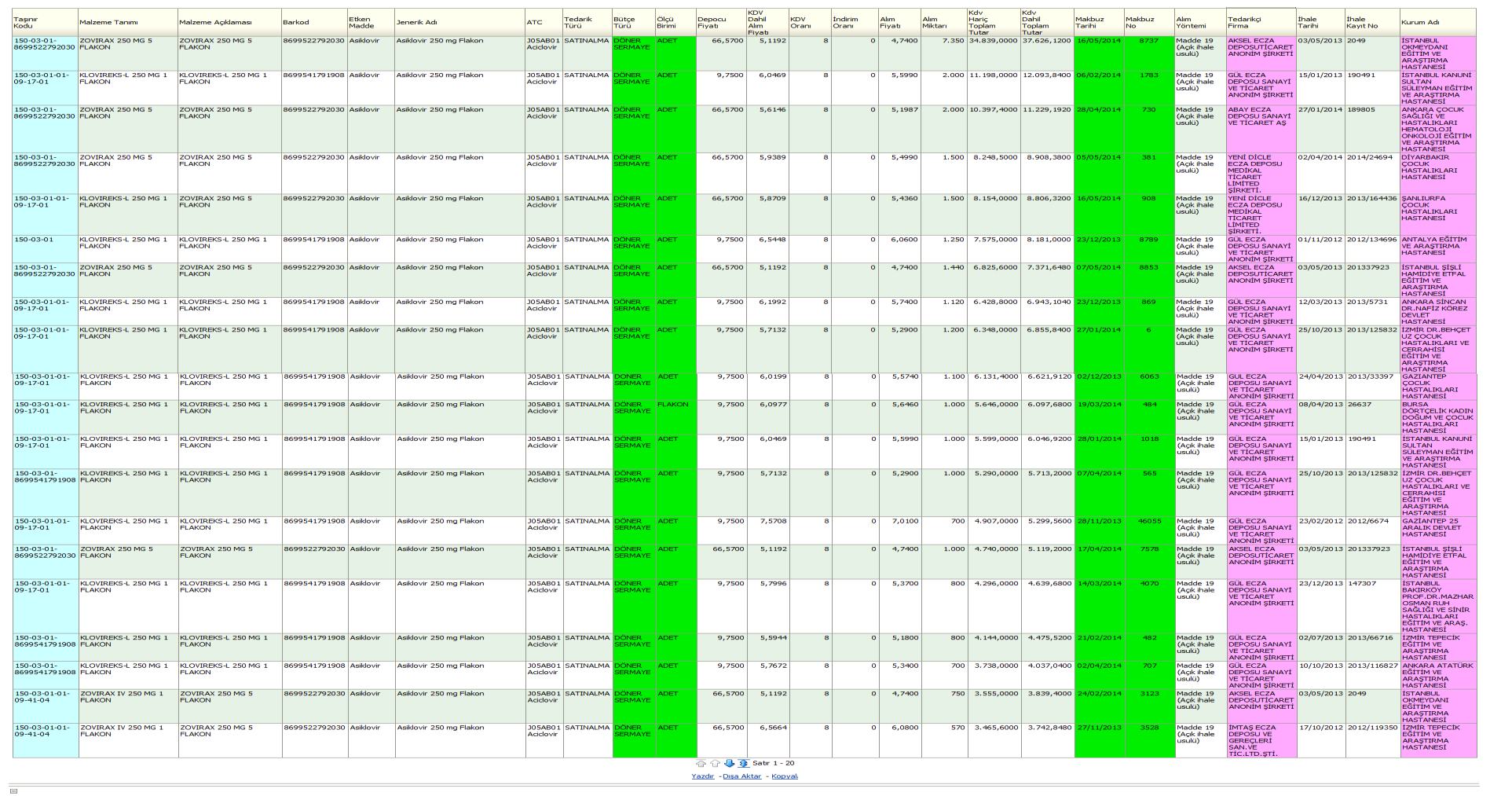
Task: Sort by Bütçe Türü column header
Action: click(634, 22)
